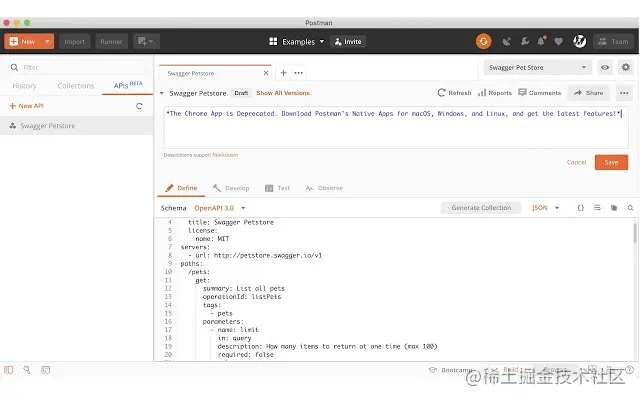Toggle line wrap icon in schema editor
The image size is (640, 400).
point(597,208)
